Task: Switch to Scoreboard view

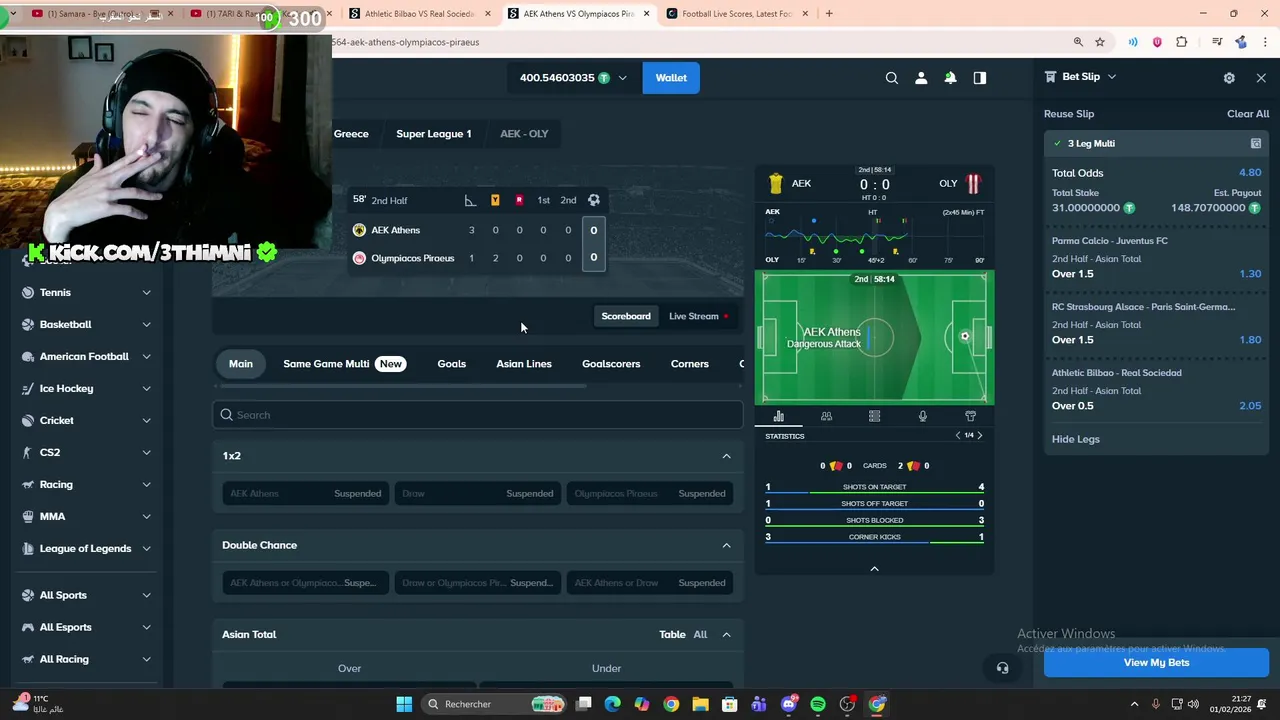Action: click(626, 316)
